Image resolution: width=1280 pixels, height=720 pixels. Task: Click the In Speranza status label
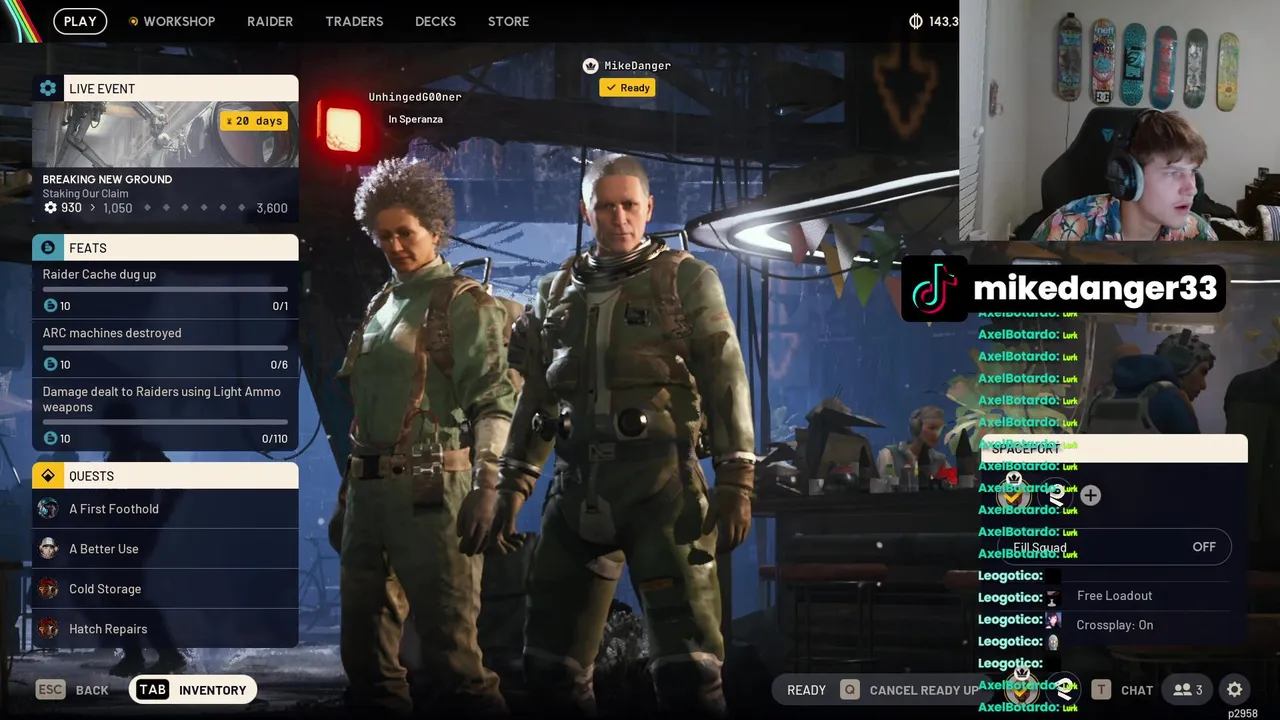(x=415, y=119)
